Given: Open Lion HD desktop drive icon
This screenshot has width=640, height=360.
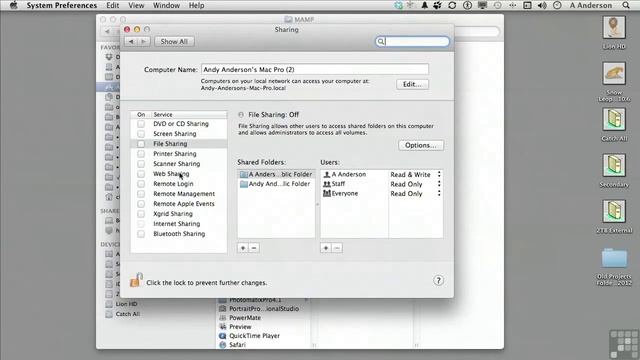Looking at the screenshot, I should [614, 28].
